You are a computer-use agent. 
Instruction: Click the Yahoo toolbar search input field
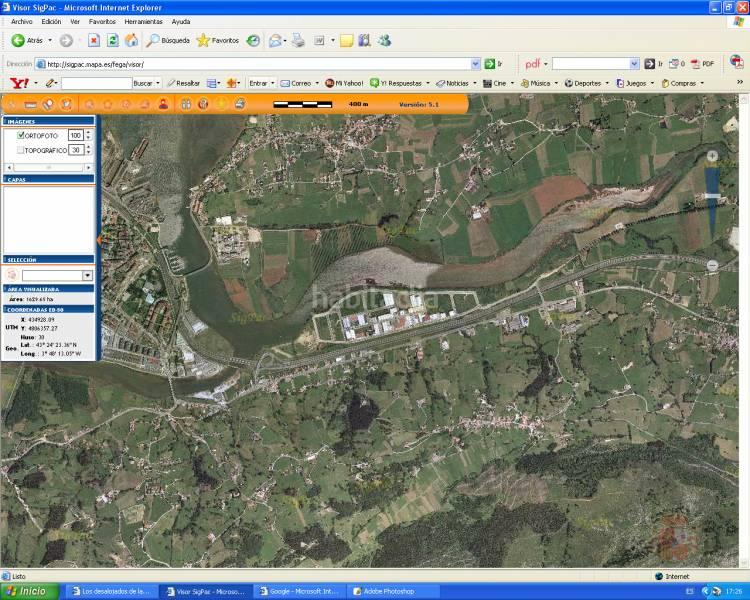pyautogui.click(x=96, y=83)
